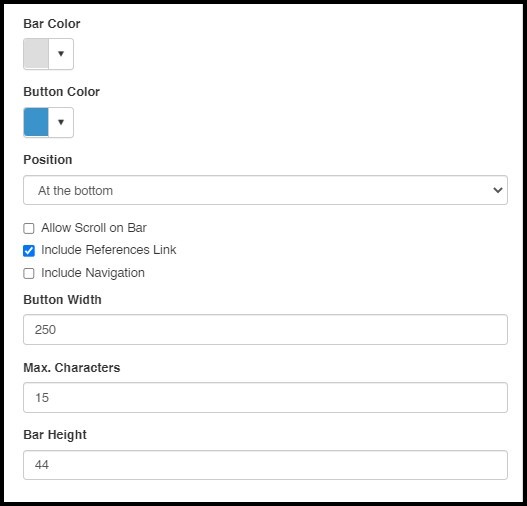Focus the Max. Characters input field

(265, 397)
